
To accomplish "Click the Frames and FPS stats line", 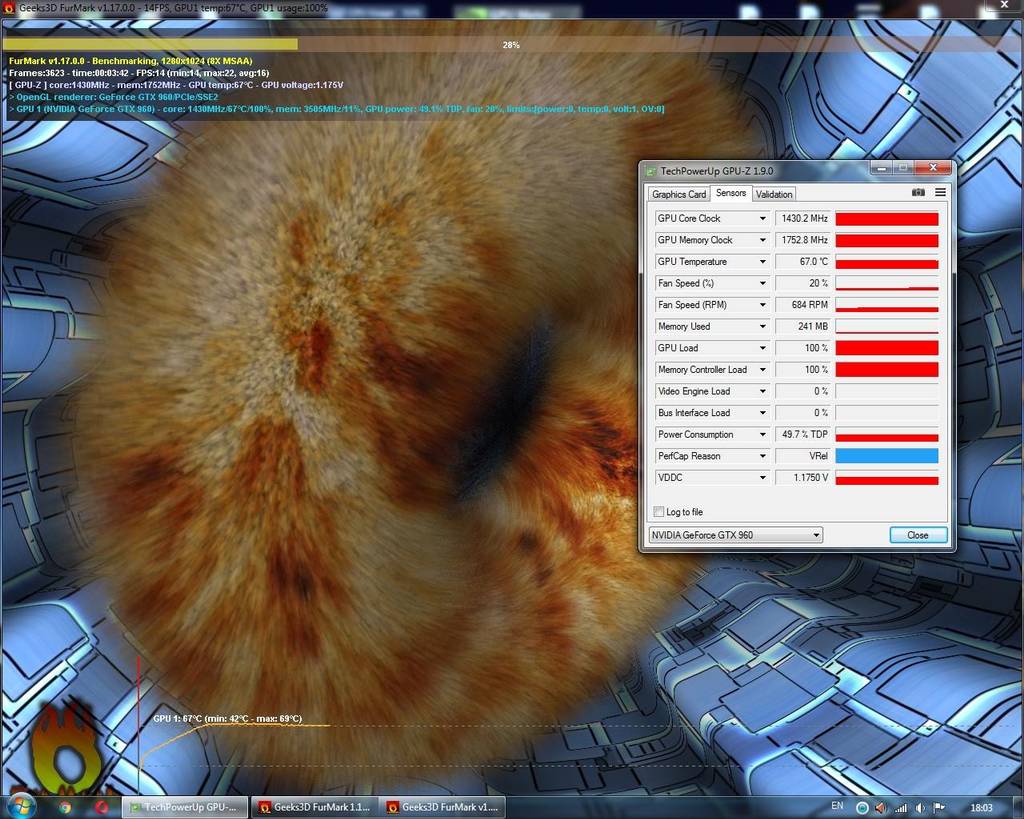I will pos(138,73).
